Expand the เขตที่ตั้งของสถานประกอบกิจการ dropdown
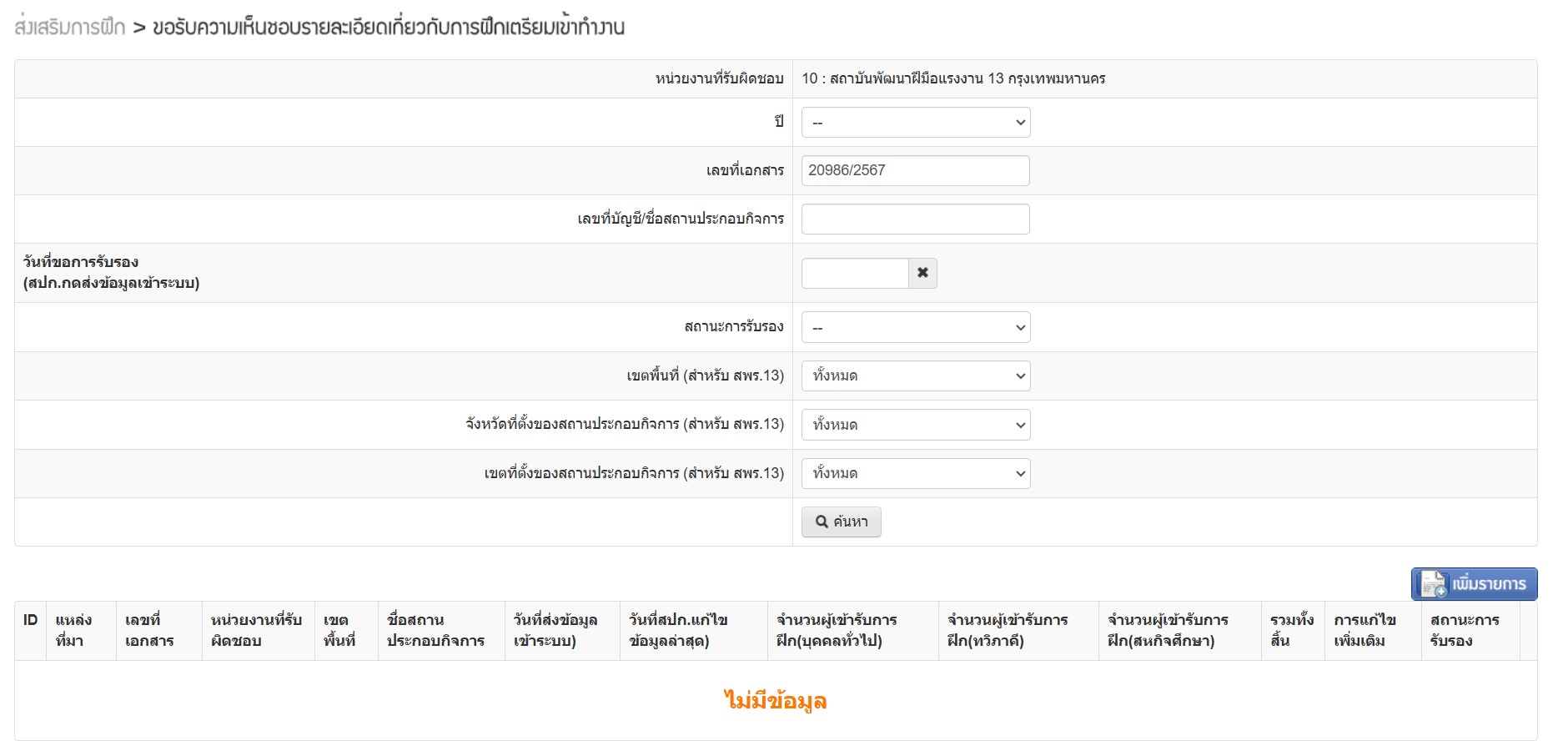 915,473
